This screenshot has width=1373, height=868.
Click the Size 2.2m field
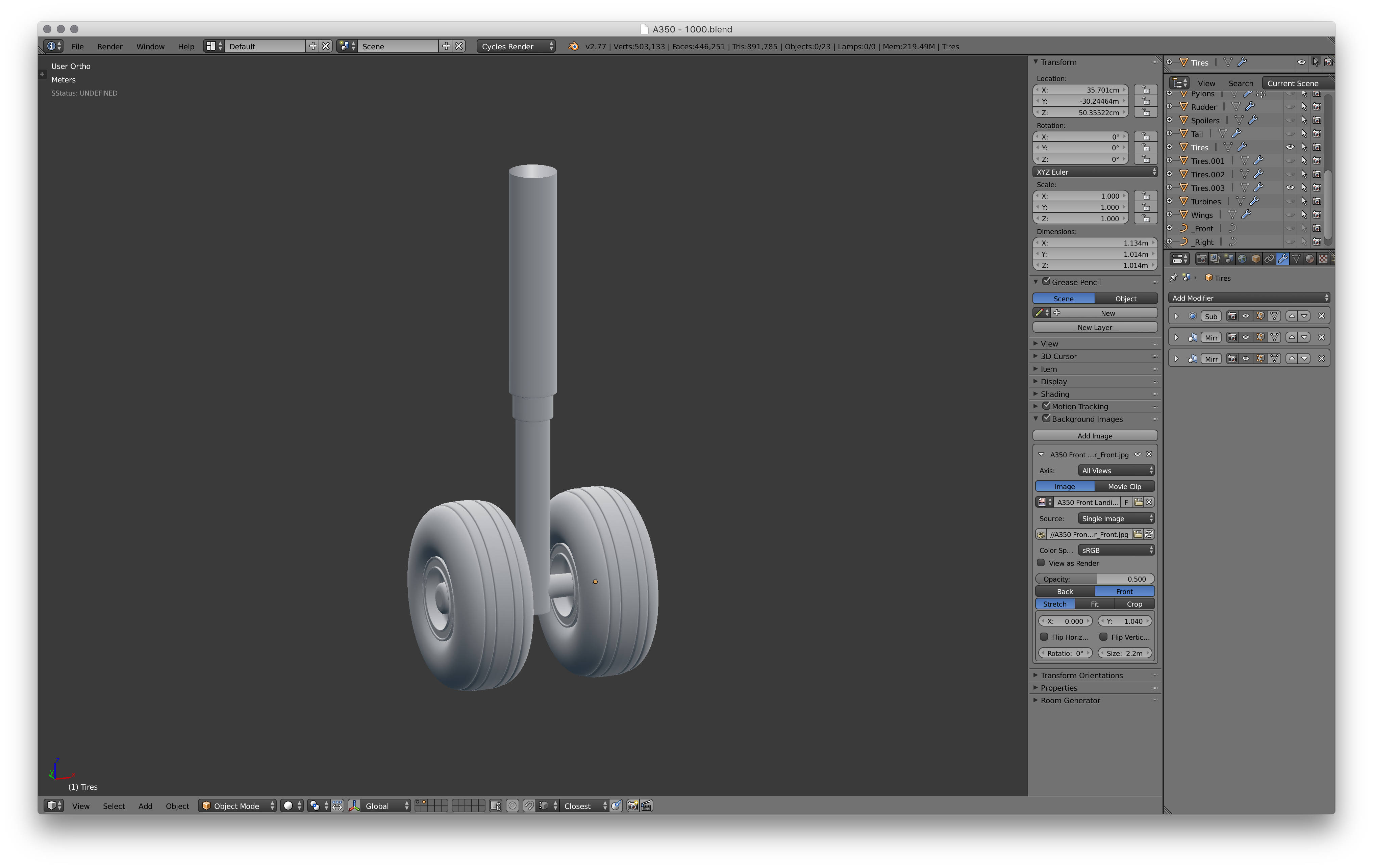(1124, 653)
